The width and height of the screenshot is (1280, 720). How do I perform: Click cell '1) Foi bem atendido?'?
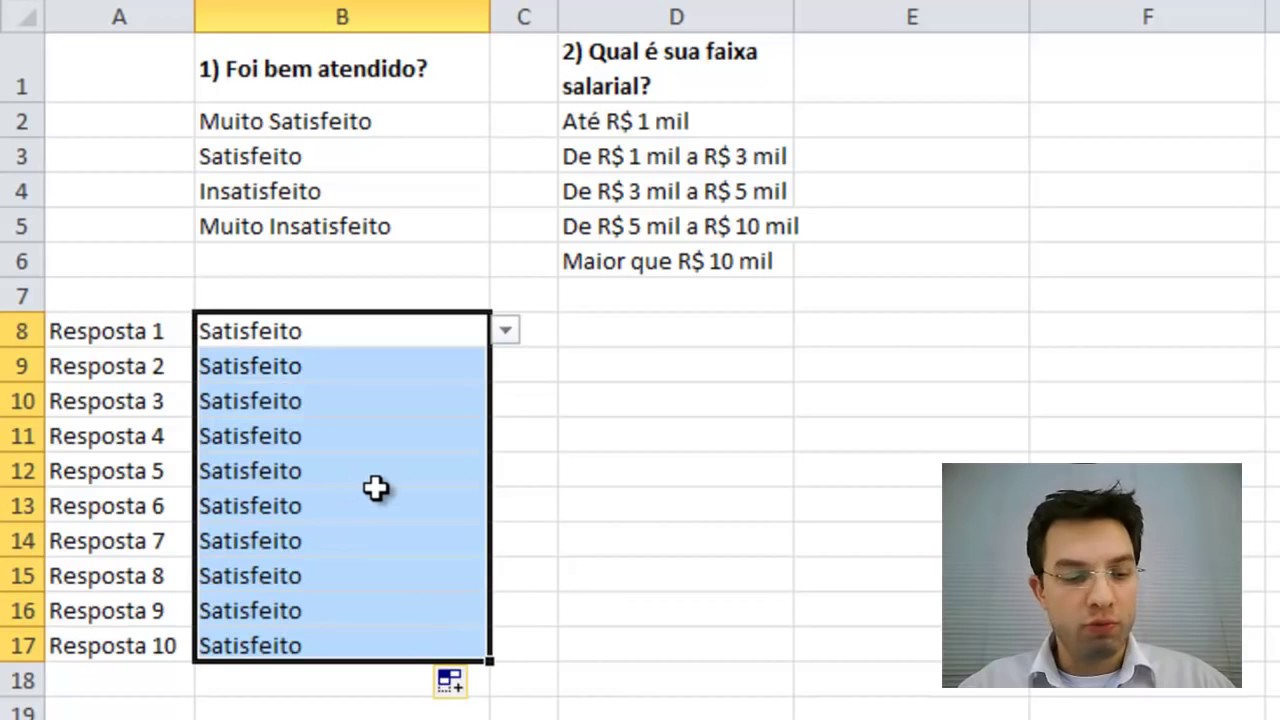342,68
